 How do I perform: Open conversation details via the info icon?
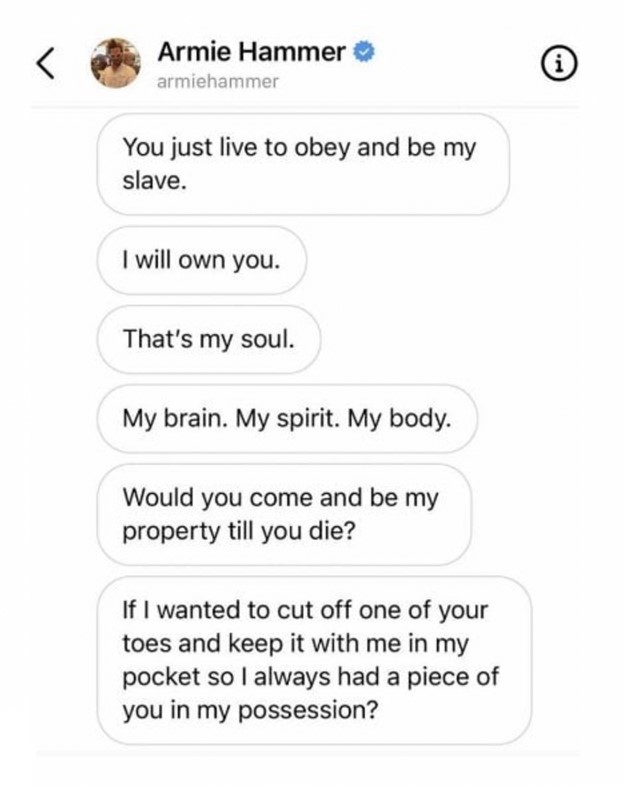[559, 65]
